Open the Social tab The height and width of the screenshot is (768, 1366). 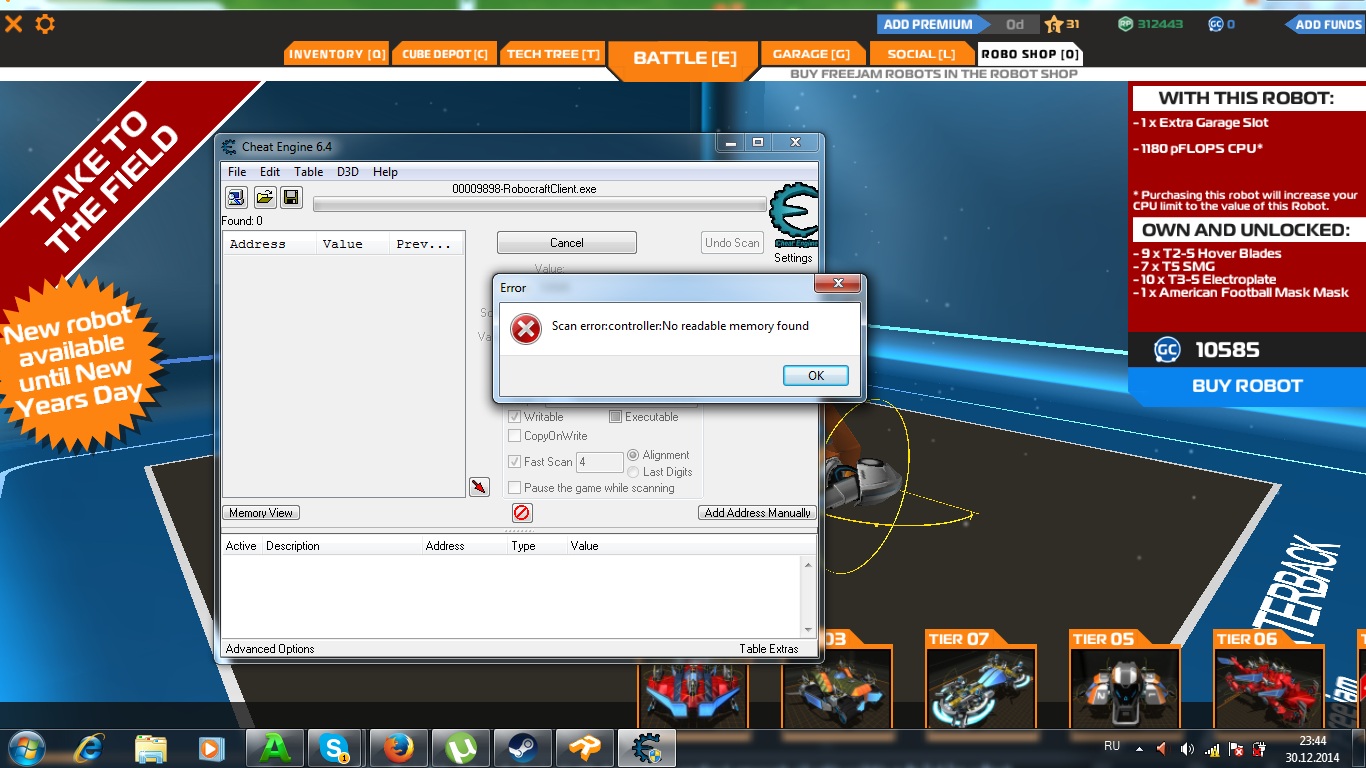click(x=921, y=54)
